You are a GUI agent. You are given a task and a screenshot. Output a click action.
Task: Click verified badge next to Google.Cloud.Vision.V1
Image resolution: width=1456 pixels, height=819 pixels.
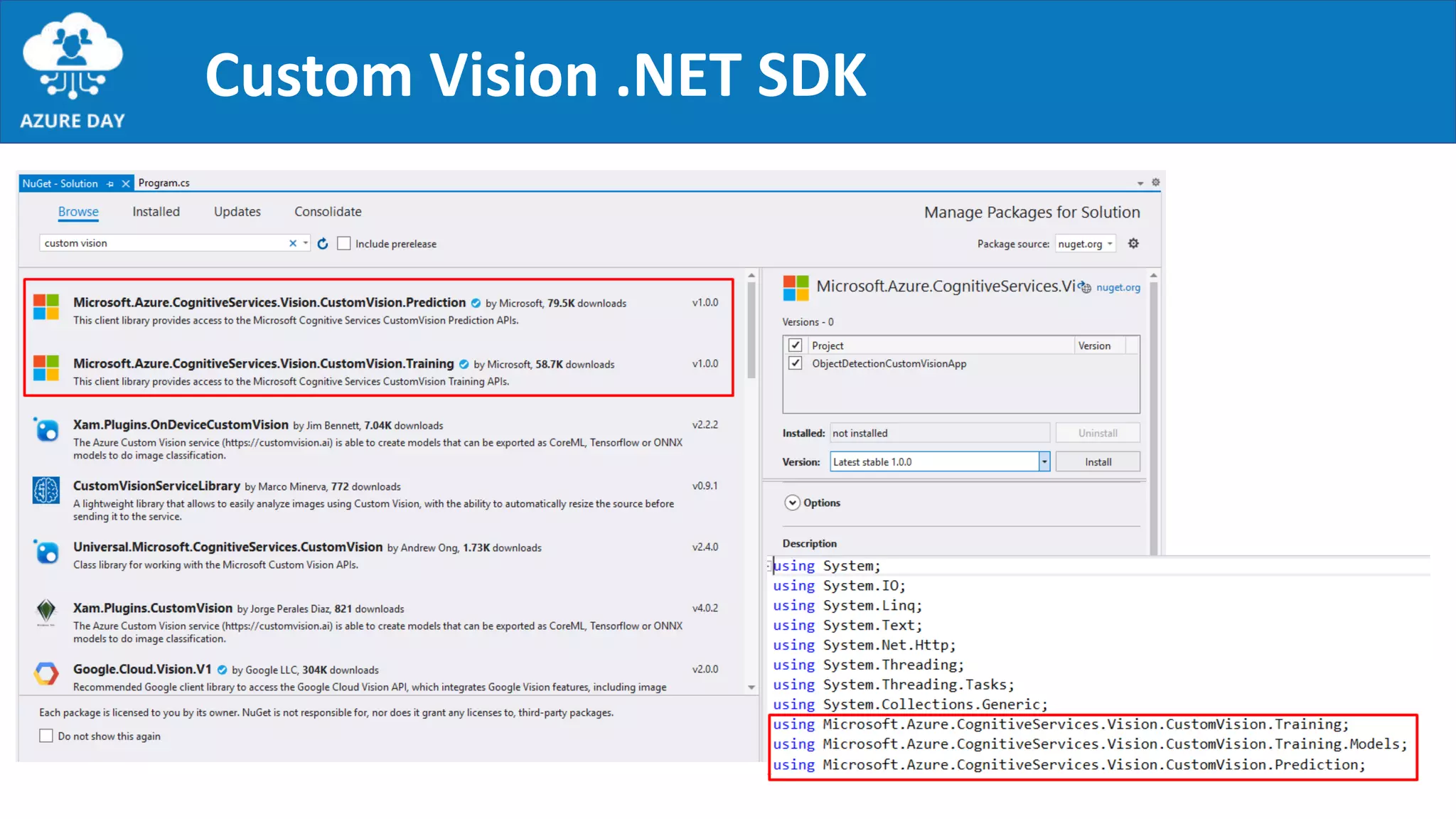(222, 670)
